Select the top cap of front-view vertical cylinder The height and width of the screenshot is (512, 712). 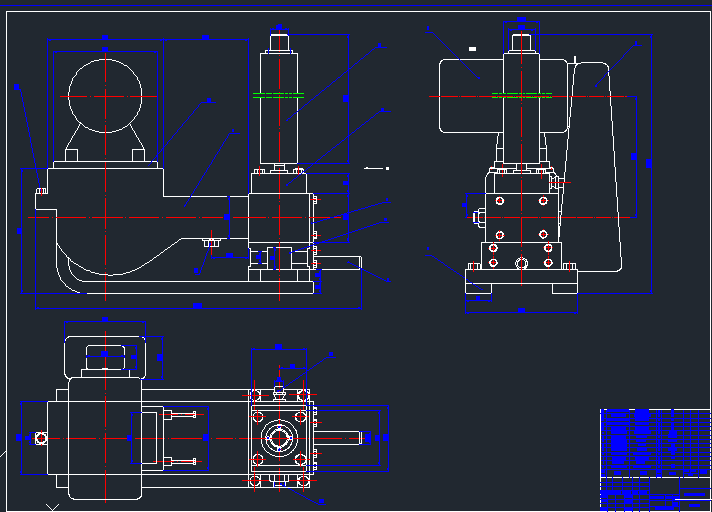[x=279, y=43]
